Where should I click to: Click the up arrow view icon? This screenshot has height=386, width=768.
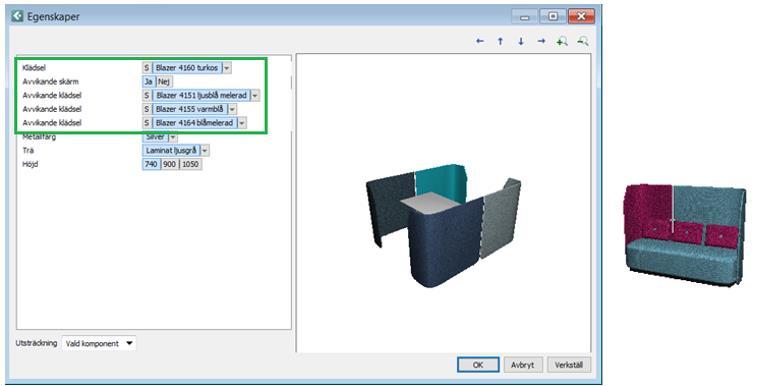coord(500,42)
